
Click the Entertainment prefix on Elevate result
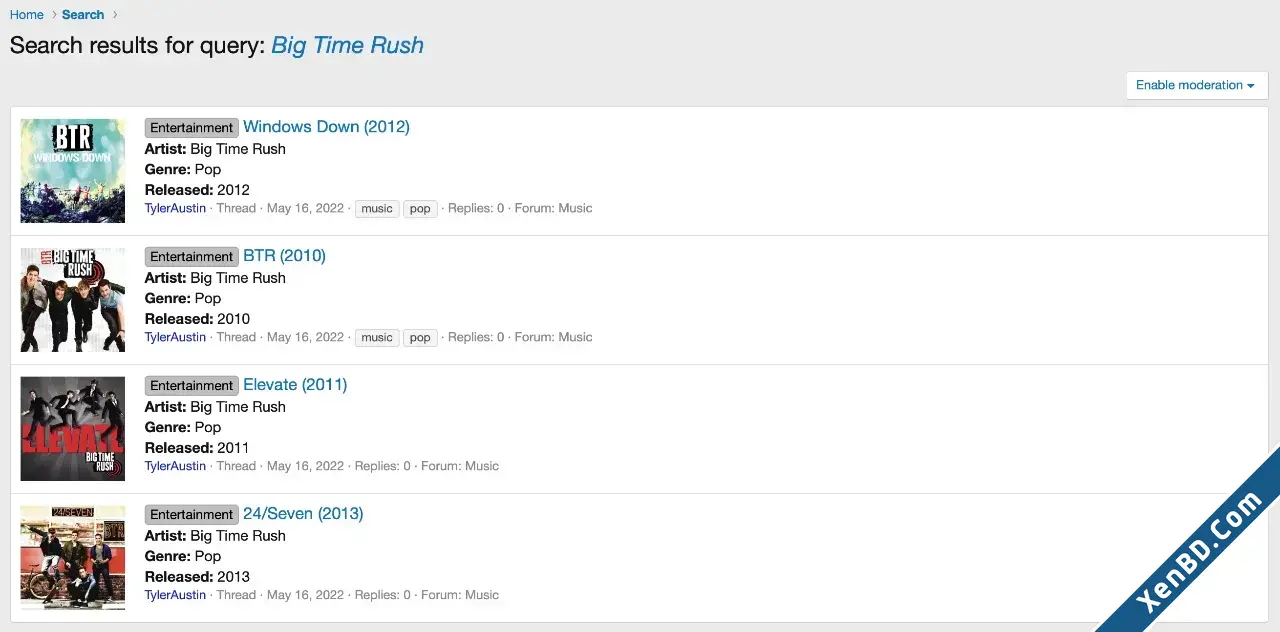point(192,386)
